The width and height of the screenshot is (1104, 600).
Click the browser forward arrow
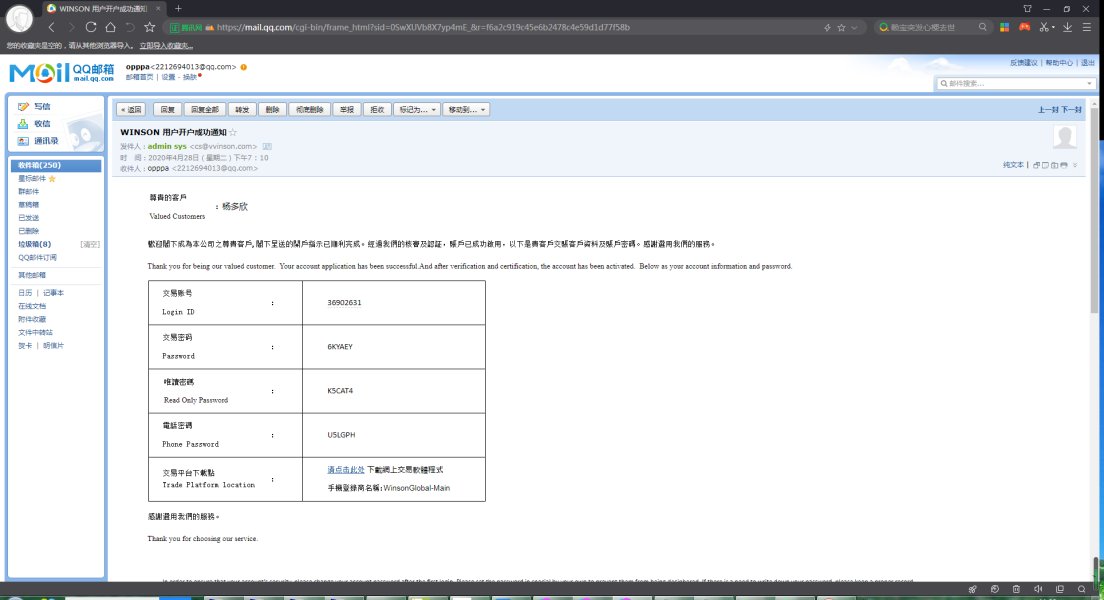pyautogui.click(x=71, y=27)
